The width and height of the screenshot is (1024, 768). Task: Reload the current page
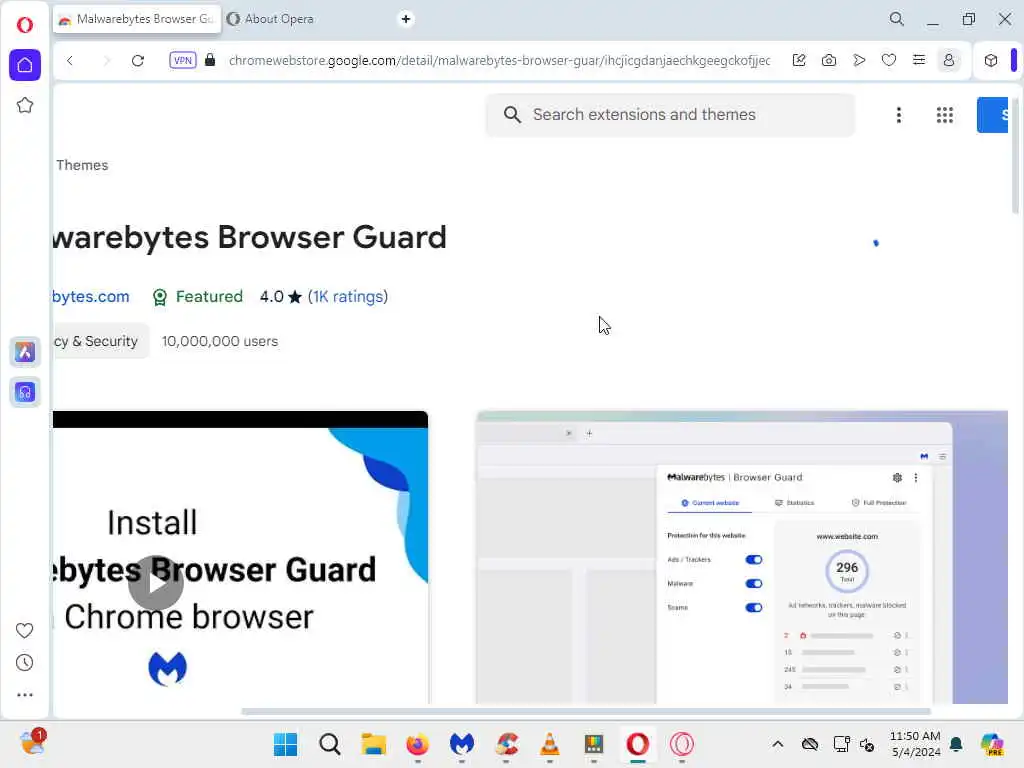137,61
